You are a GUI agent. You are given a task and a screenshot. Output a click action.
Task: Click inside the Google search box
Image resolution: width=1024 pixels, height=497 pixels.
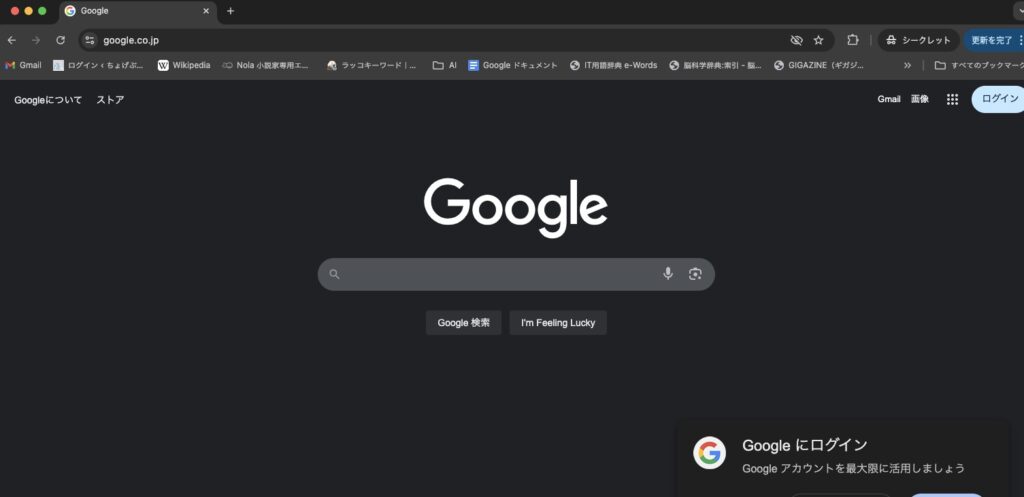(x=516, y=274)
